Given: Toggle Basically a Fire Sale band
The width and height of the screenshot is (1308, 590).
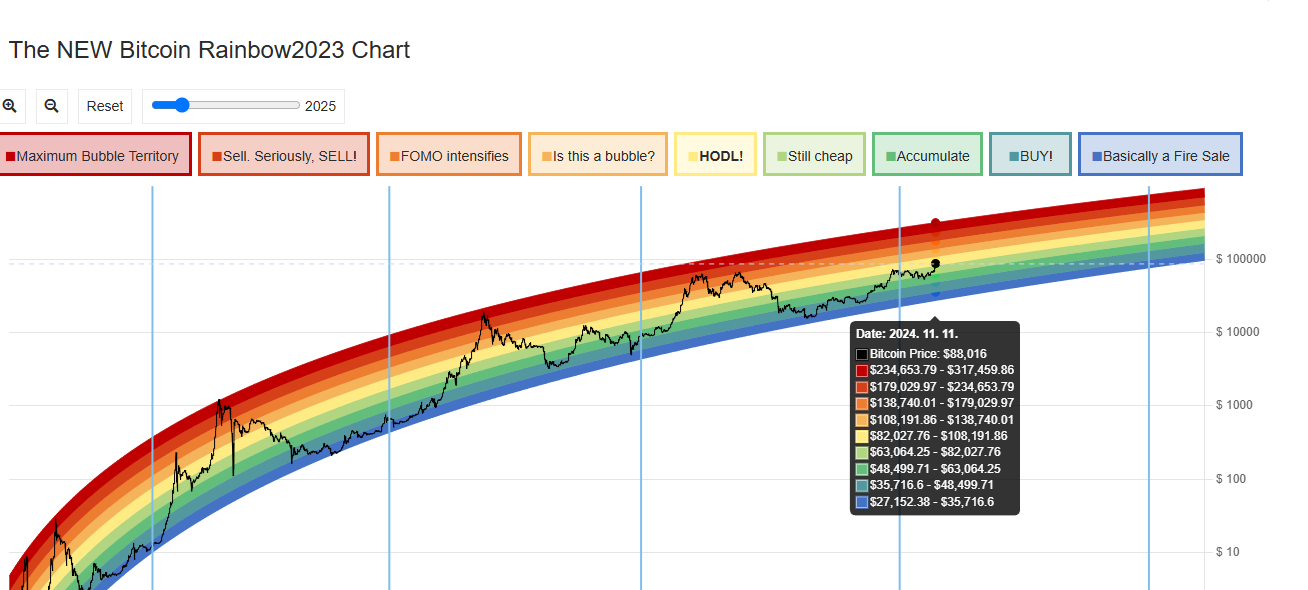Looking at the screenshot, I should (1160, 156).
